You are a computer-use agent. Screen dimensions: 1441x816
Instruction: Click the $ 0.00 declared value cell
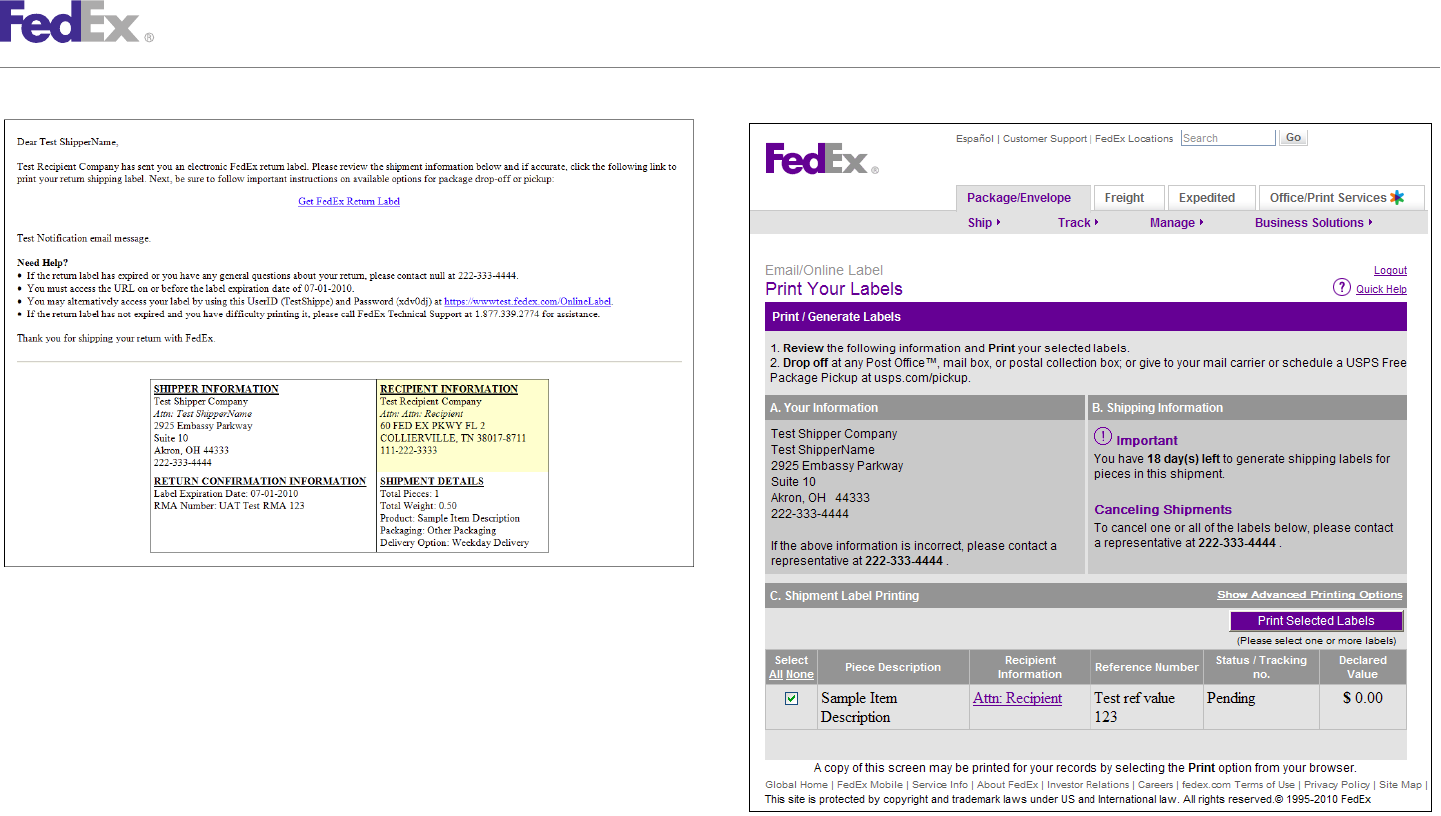point(1363,707)
